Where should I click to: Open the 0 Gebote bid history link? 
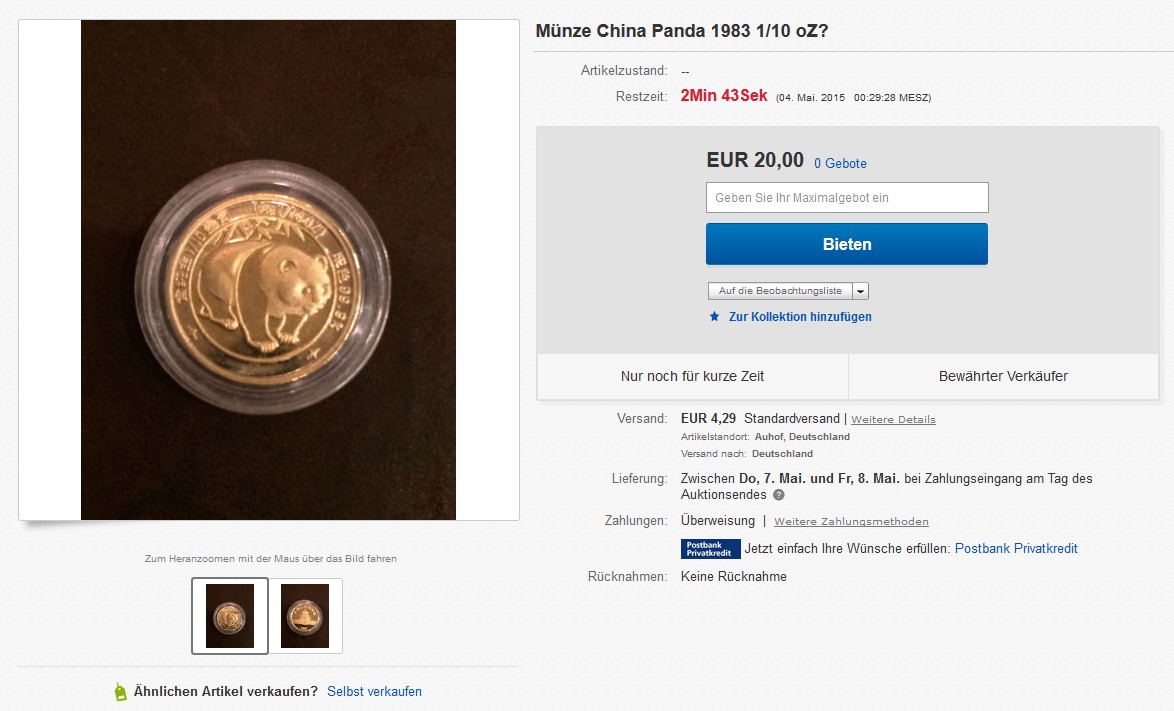(840, 163)
